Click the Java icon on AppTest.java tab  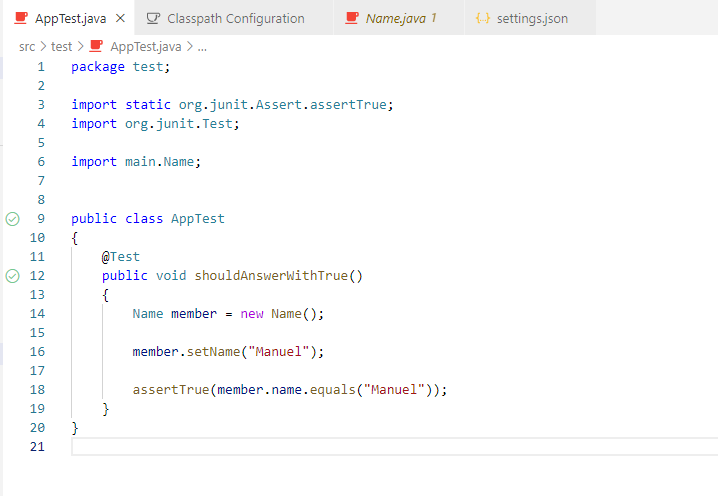[x=21, y=19]
